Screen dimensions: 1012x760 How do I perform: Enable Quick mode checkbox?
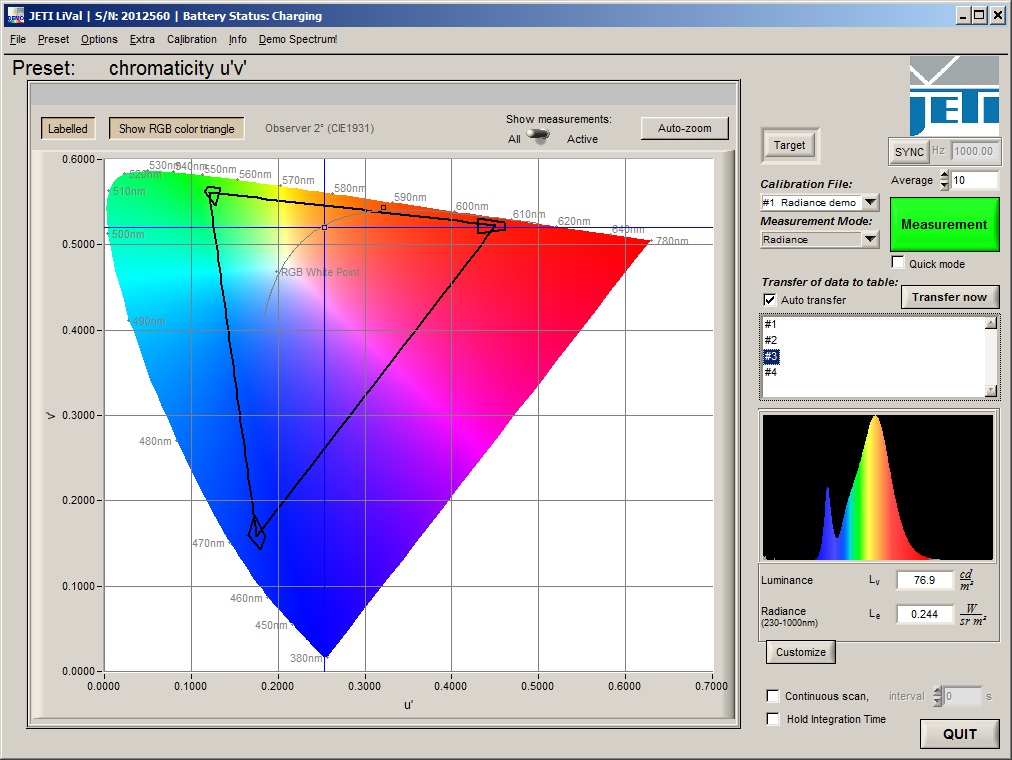pos(898,263)
